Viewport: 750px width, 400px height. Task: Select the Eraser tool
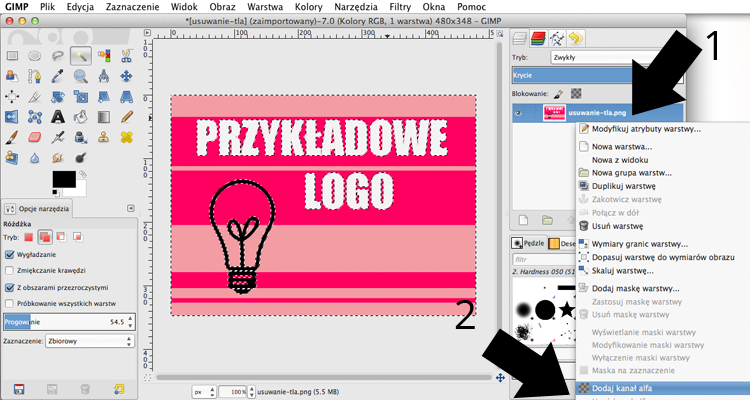(x=34, y=138)
